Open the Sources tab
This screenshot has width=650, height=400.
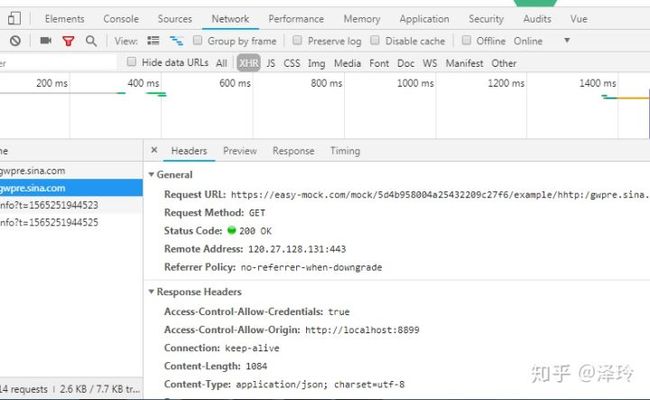[175, 19]
